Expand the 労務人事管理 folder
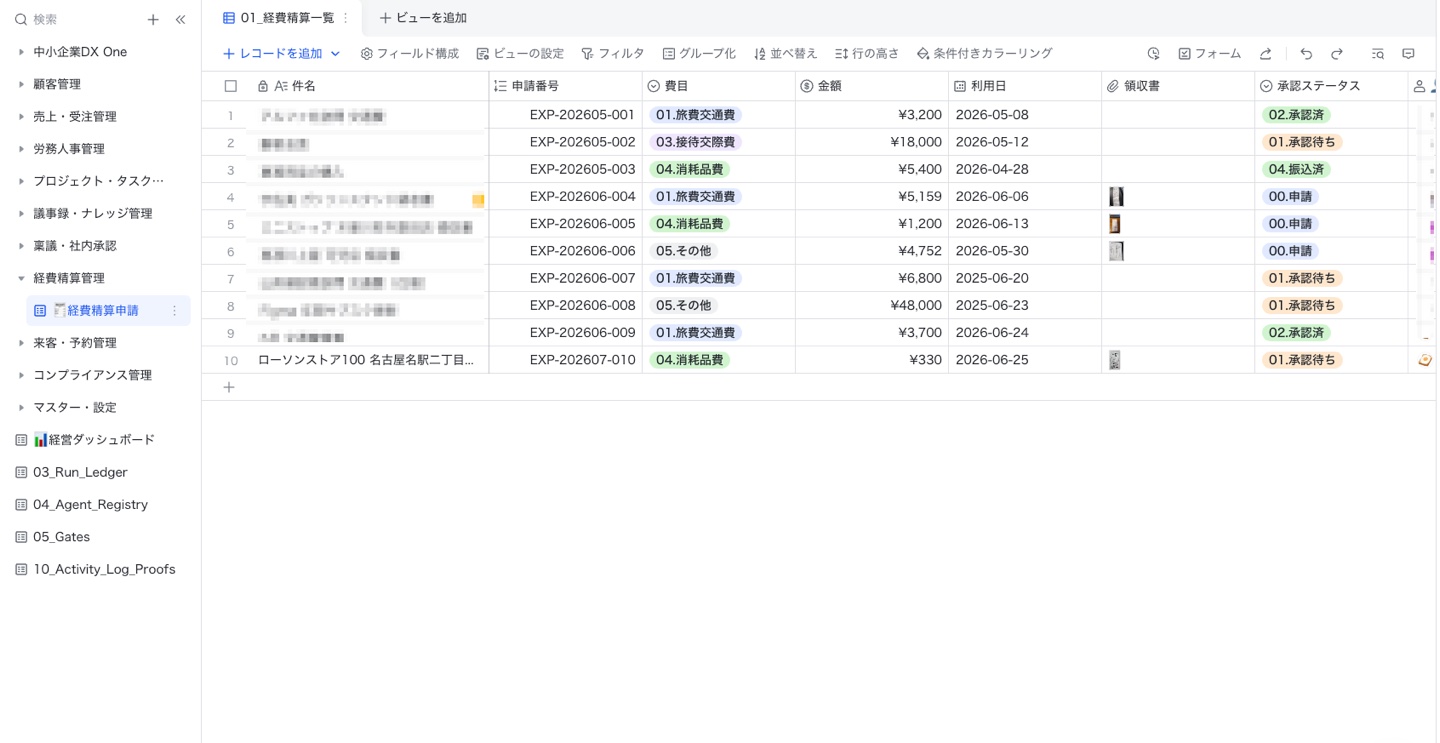The width and height of the screenshot is (1440, 743). point(21,149)
